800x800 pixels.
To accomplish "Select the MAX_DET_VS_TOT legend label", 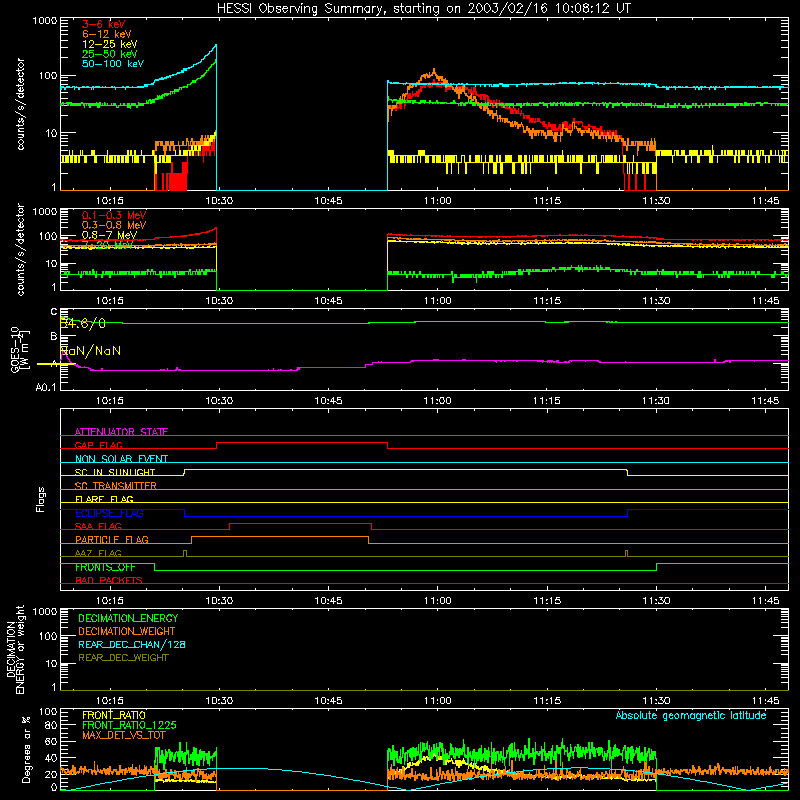I will [124, 735].
